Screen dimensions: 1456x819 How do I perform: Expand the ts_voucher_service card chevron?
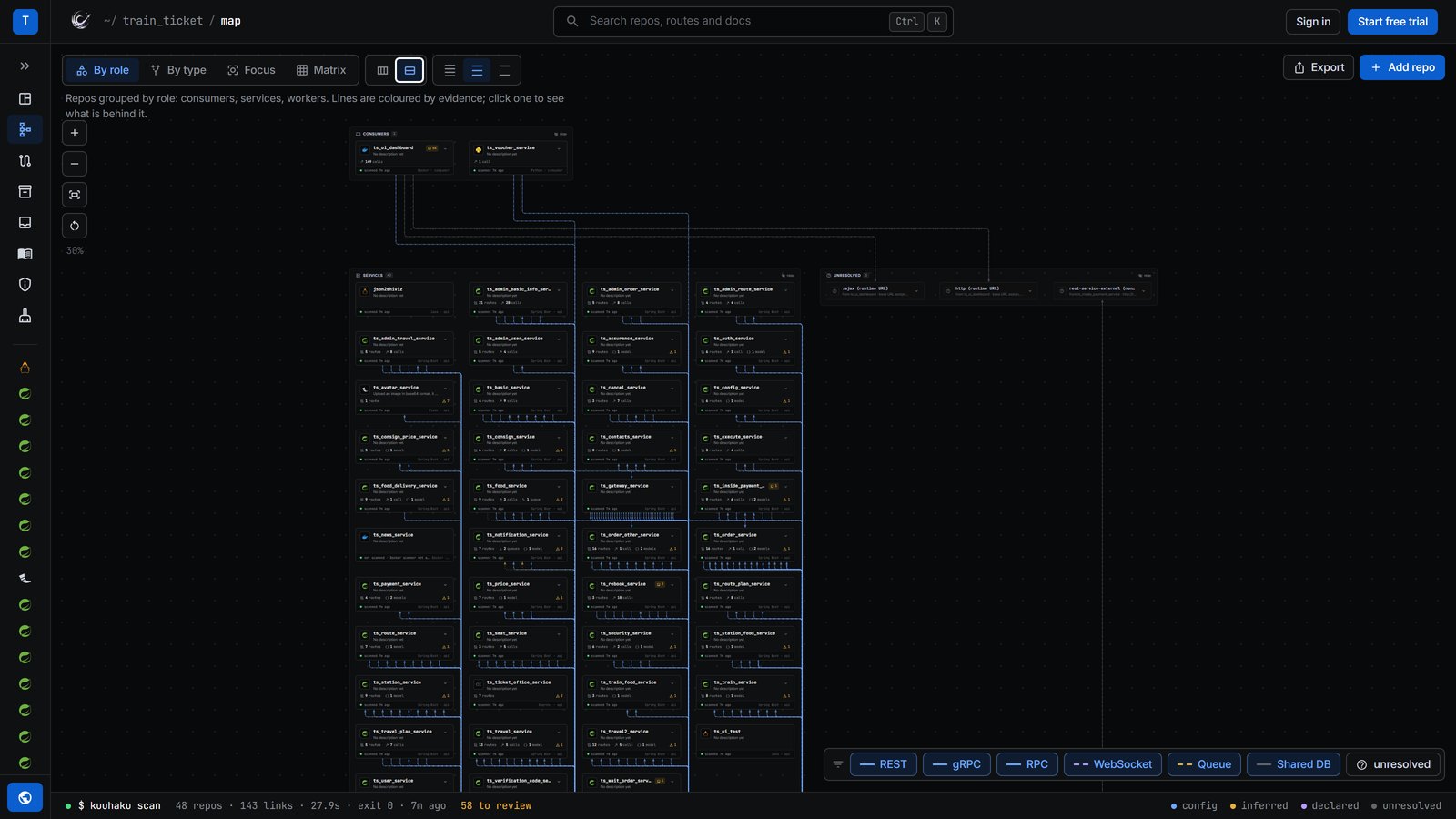[559, 148]
